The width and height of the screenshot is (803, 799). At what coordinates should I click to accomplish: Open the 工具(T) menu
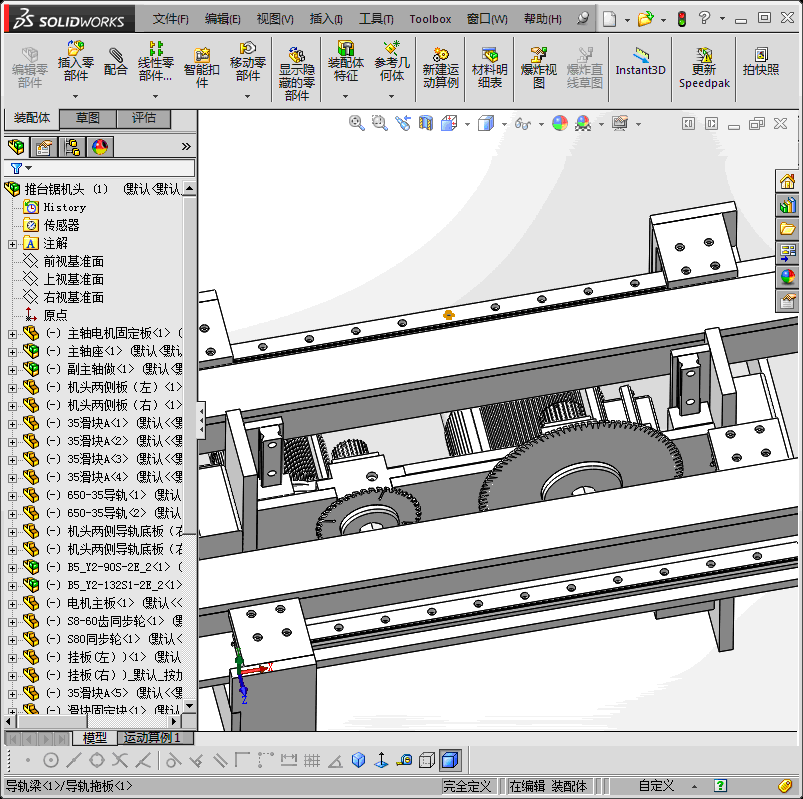(x=376, y=19)
